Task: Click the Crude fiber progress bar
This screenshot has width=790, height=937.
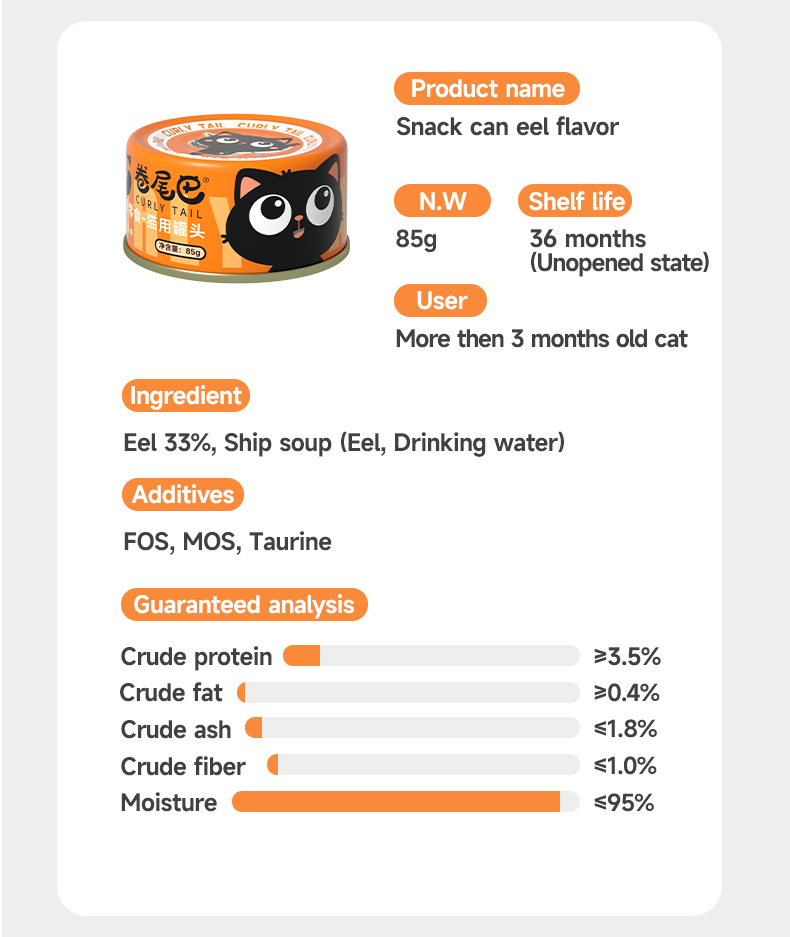Action: [423, 765]
